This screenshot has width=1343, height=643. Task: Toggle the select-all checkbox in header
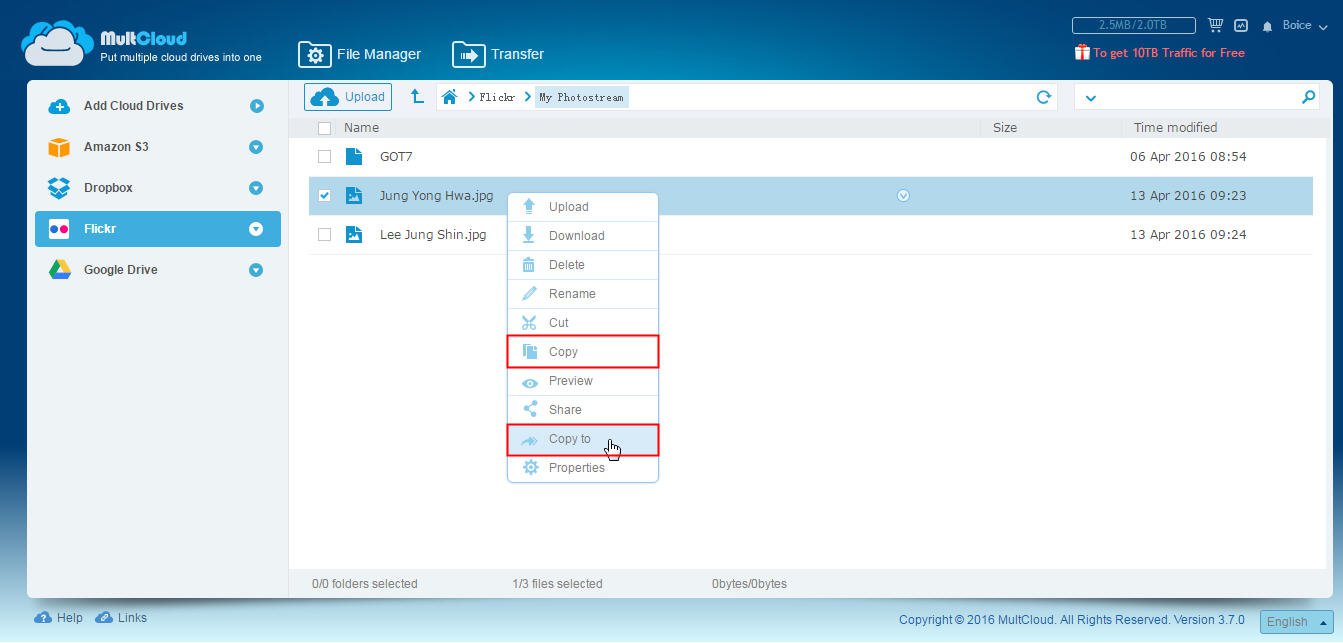324,128
